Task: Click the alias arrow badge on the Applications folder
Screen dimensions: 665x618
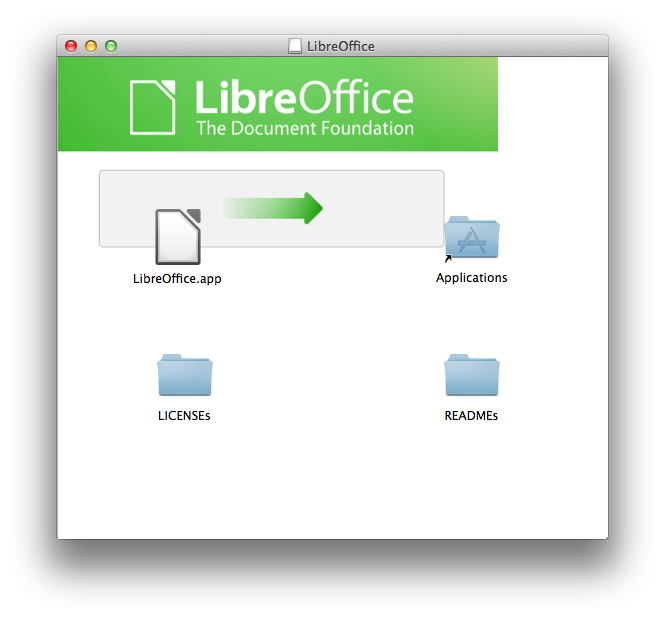Action: (x=448, y=258)
